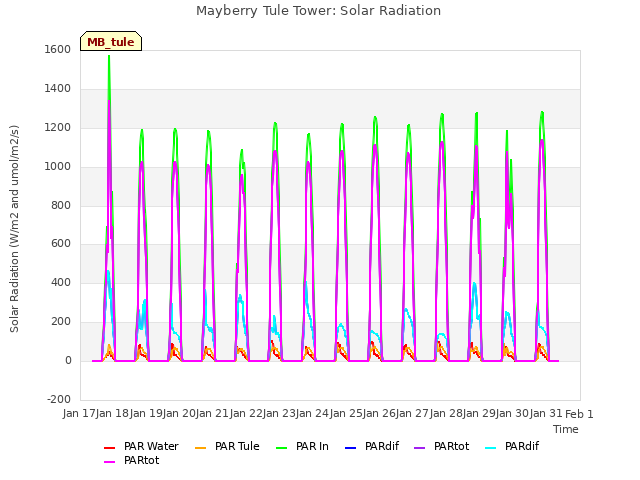Click the 1400 y-axis tick label
Screen dimensions: 640x480
(58, 88)
